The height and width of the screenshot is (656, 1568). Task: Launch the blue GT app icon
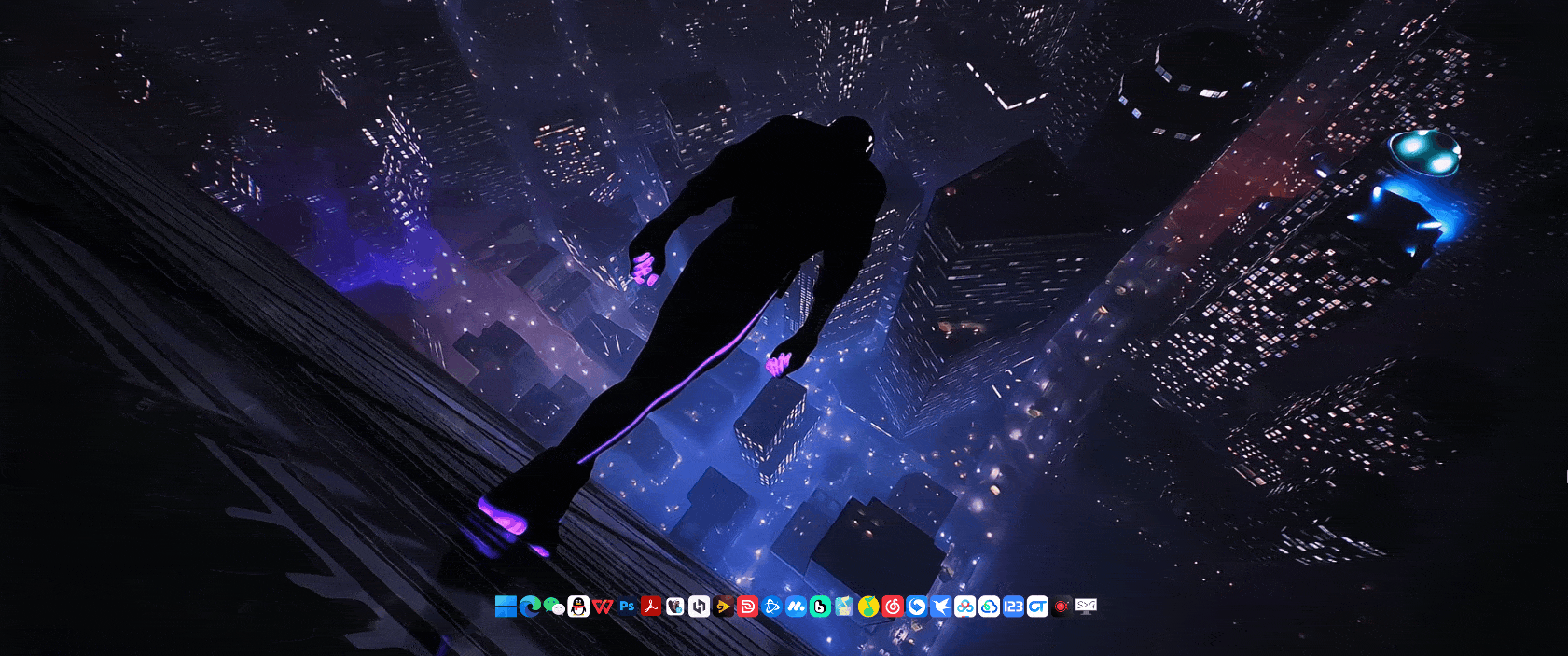1038,607
